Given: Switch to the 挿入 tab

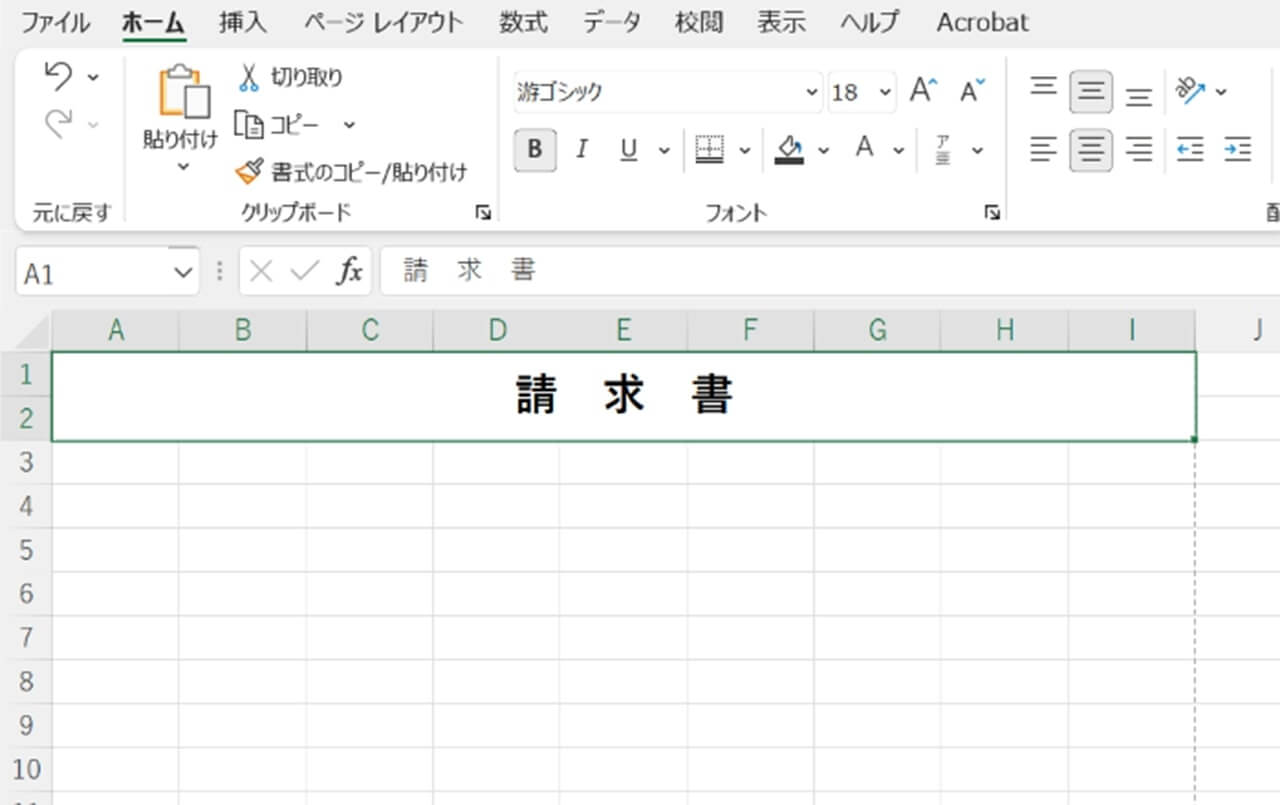Looking at the screenshot, I should (x=243, y=22).
